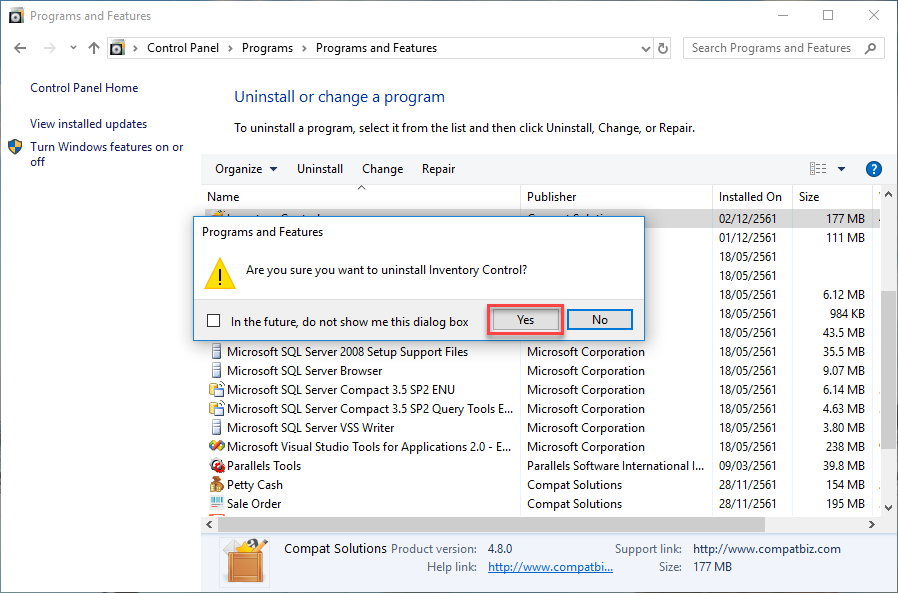Click the vertical scrollbar down arrow

point(888,508)
